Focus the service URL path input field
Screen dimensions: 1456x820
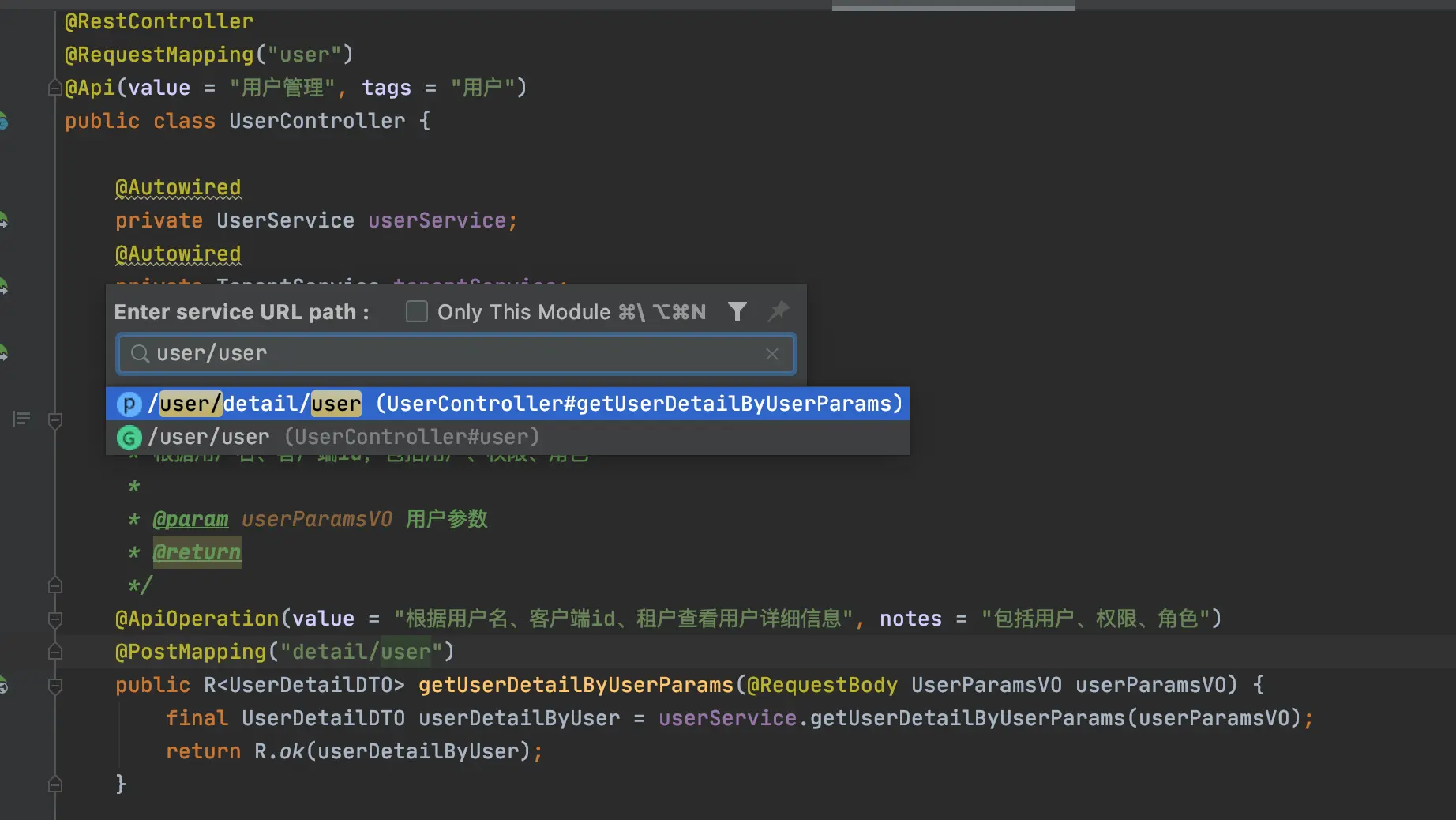tap(456, 354)
